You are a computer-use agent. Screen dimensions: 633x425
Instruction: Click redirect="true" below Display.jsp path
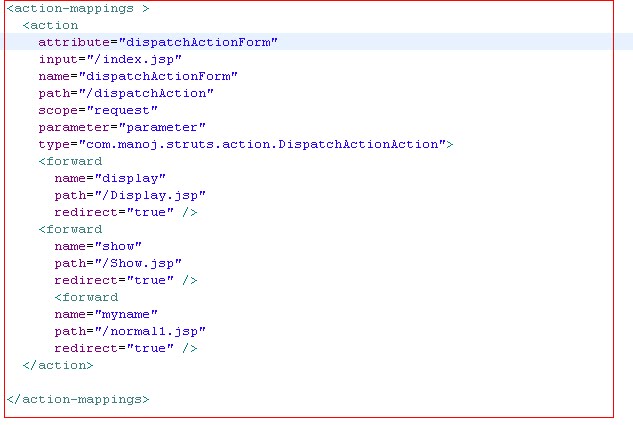click(126, 212)
